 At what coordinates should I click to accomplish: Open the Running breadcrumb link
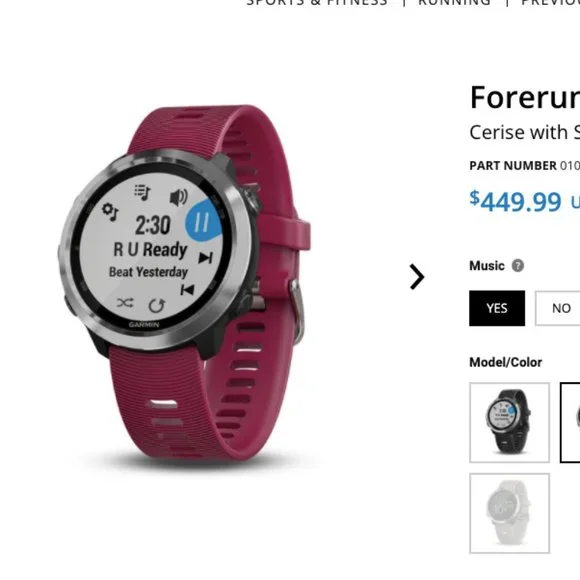tap(455, 3)
